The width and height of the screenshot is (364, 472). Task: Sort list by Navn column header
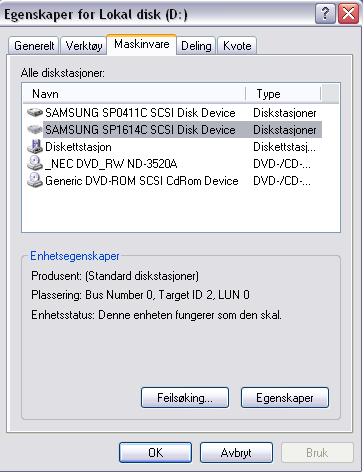pyautogui.click(x=134, y=94)
